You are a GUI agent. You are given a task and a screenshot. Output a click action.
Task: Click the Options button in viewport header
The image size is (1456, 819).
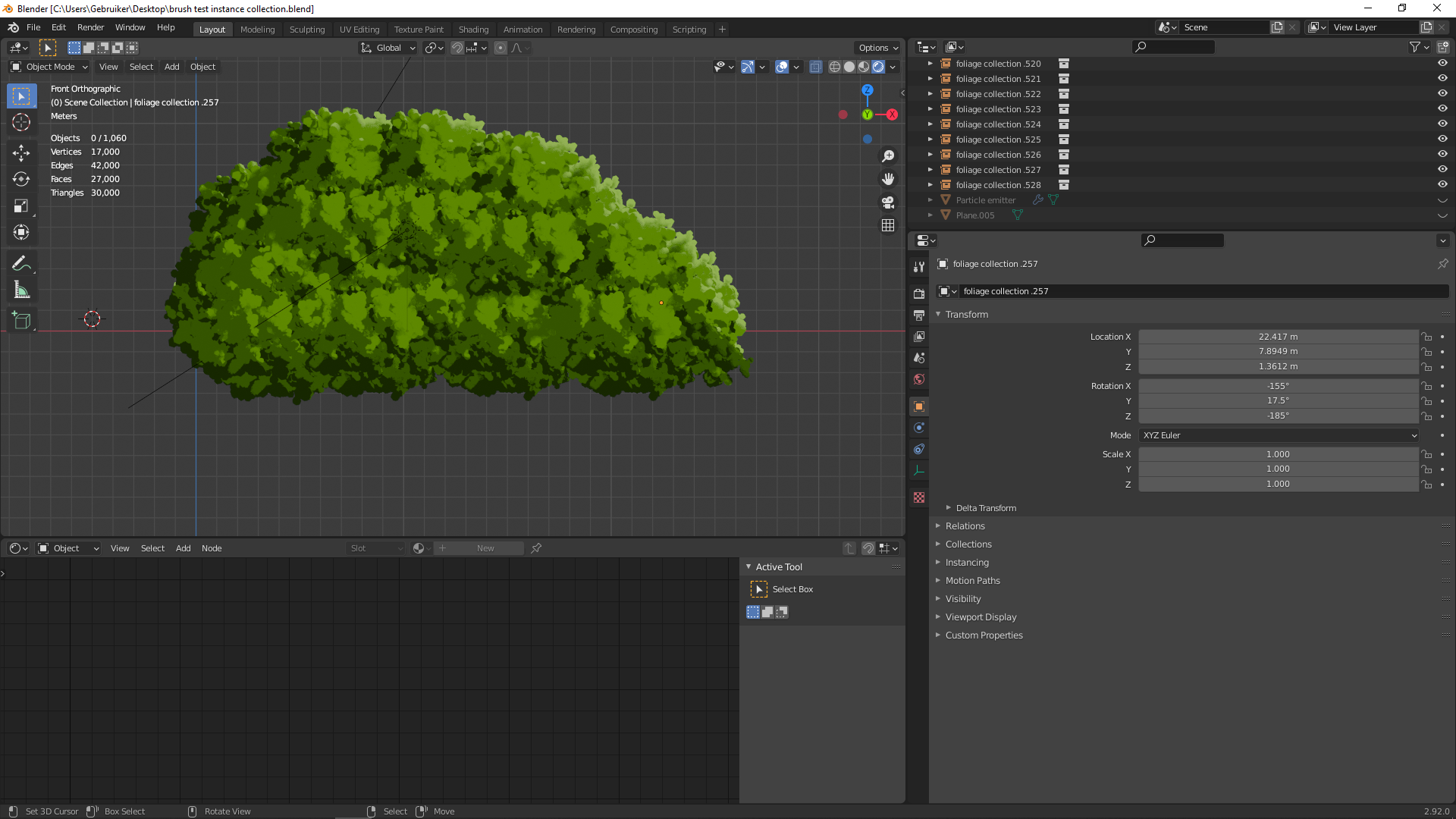[x=877, y=48]
